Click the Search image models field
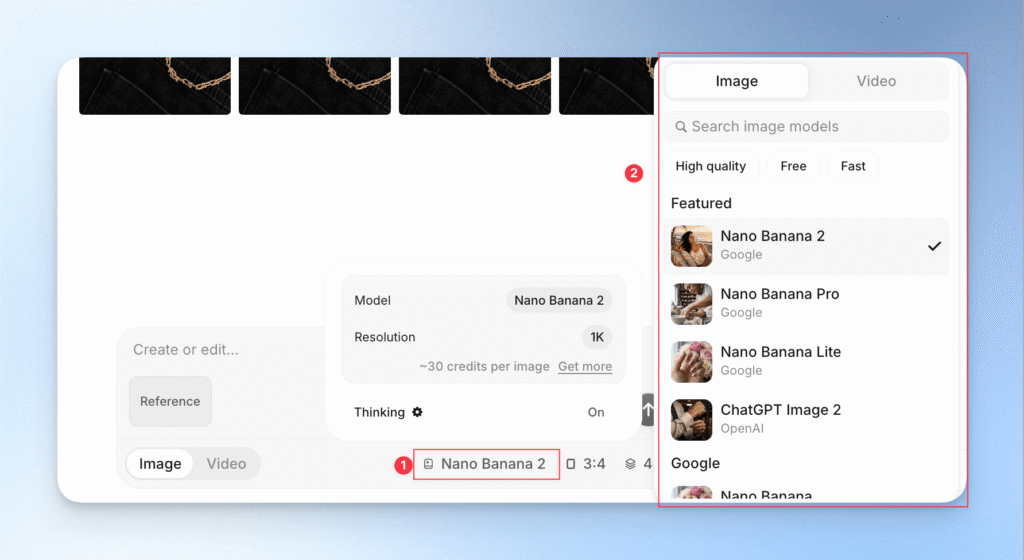The width and height of the screenshot is (1024, 560). 806,127
